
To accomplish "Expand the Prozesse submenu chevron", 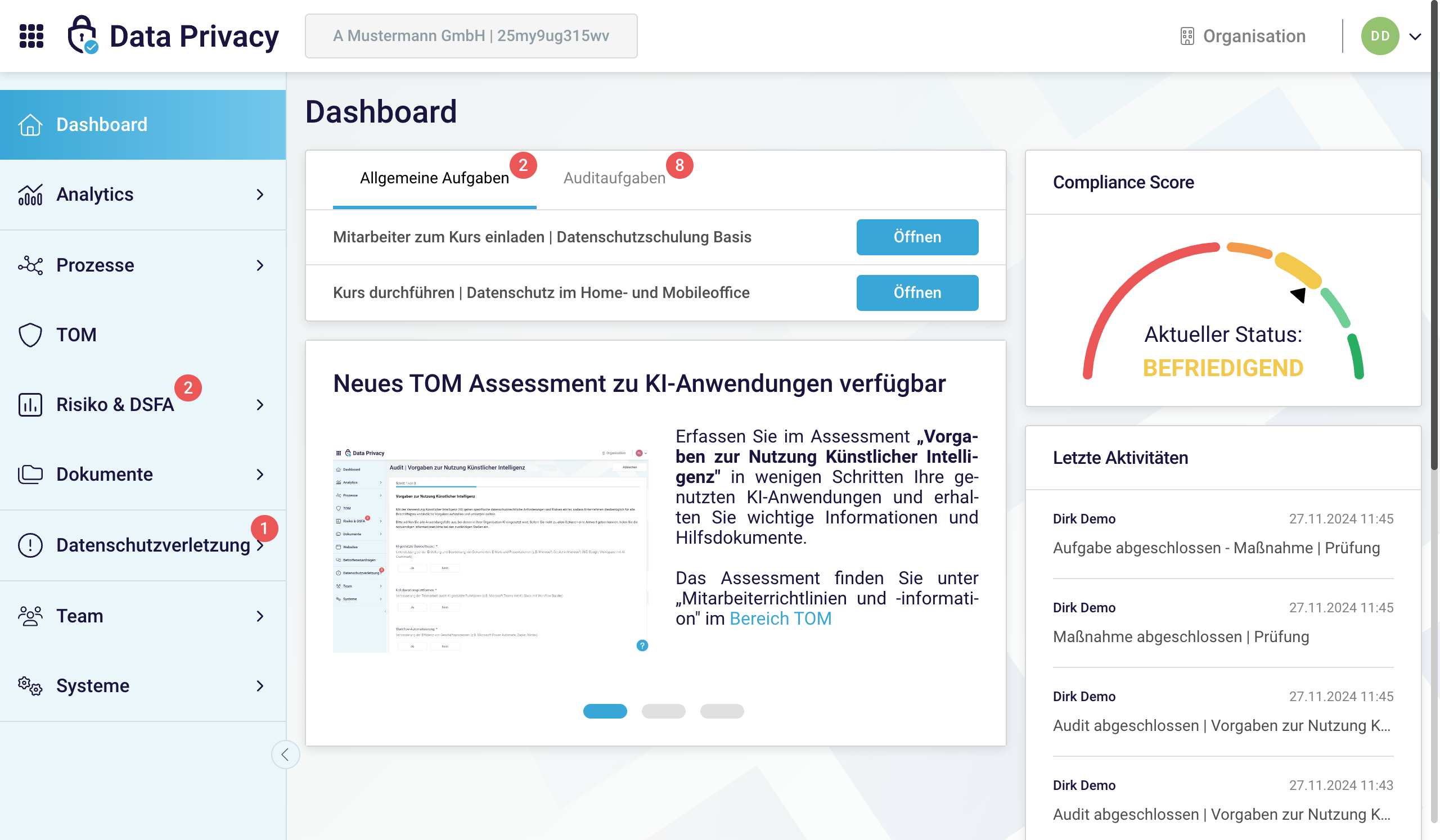I will coord(260,265).
